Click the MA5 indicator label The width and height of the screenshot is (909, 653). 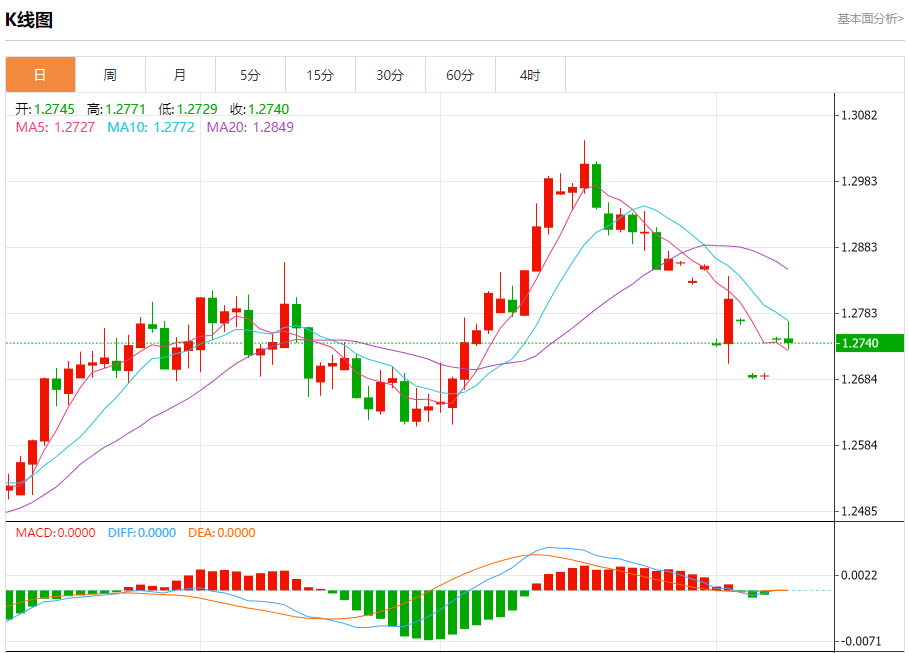coord(55,127)
